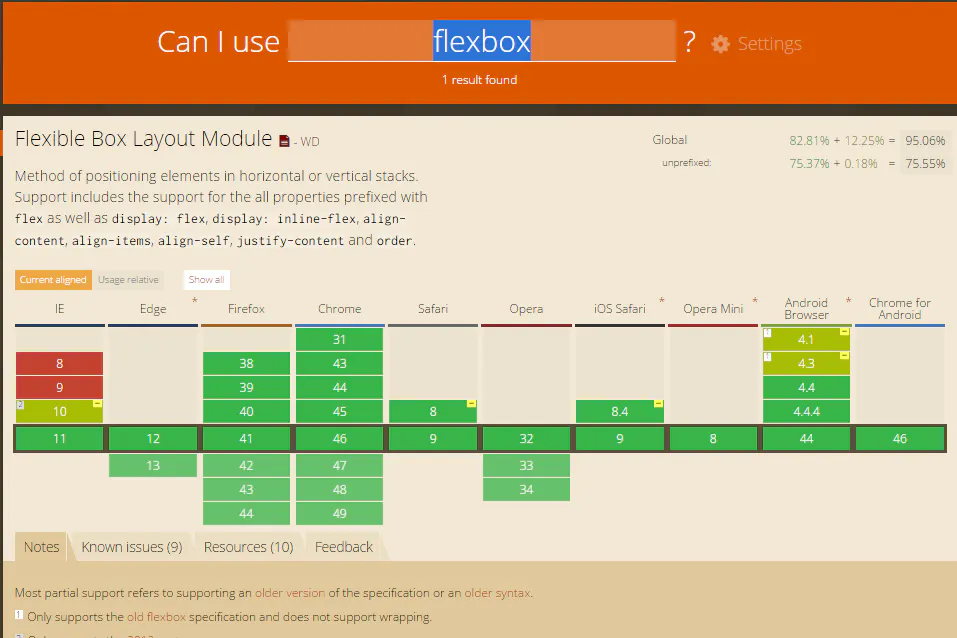957x638 pixels.
Task: Click the IE 10 partial support cell
Action: coord(59,411)
